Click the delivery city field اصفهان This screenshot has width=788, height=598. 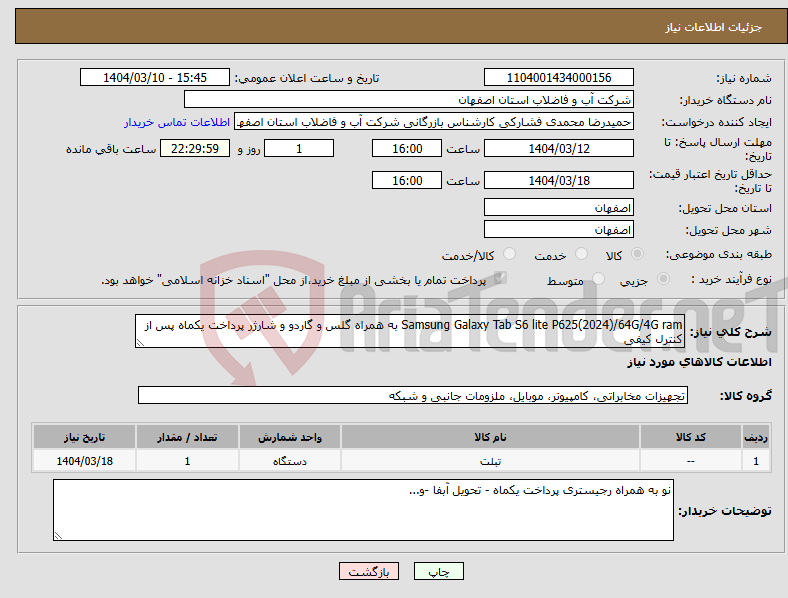coord(558,229)
